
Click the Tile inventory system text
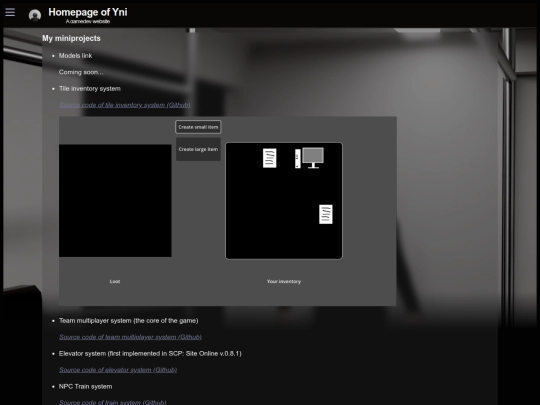tap(90, 89)
